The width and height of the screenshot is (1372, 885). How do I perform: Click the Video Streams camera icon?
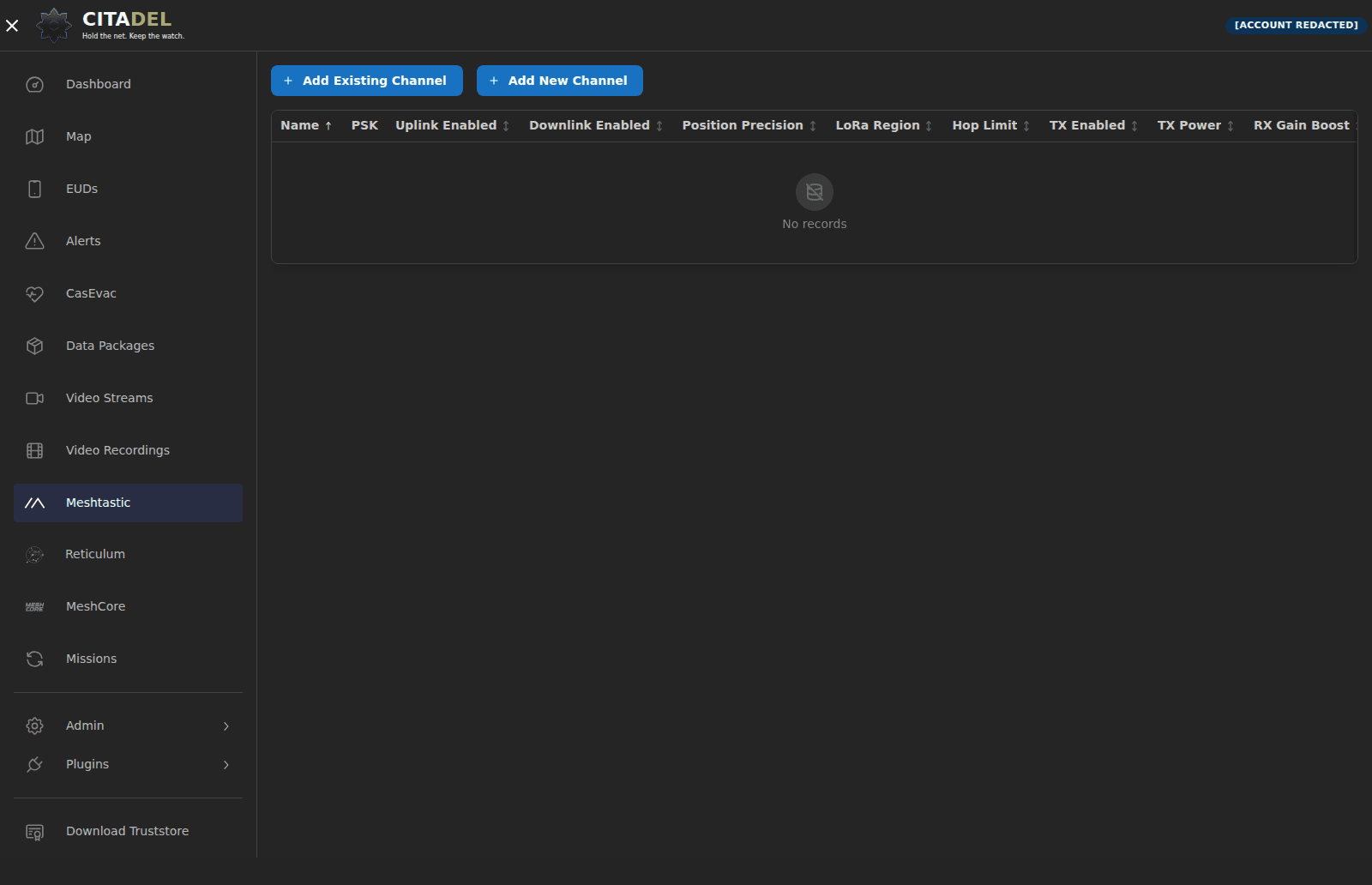(34, 398)
